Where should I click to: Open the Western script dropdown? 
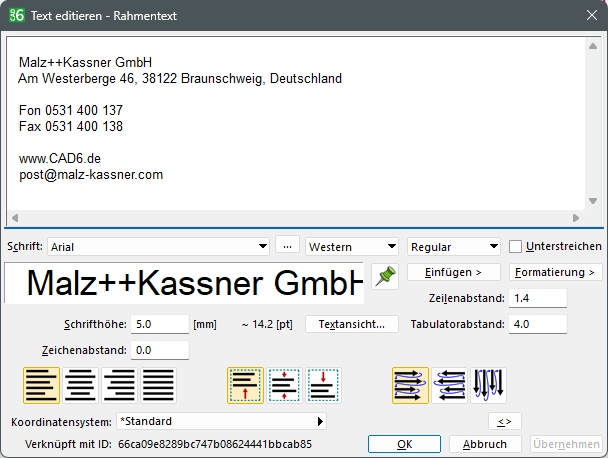[352, 247]
